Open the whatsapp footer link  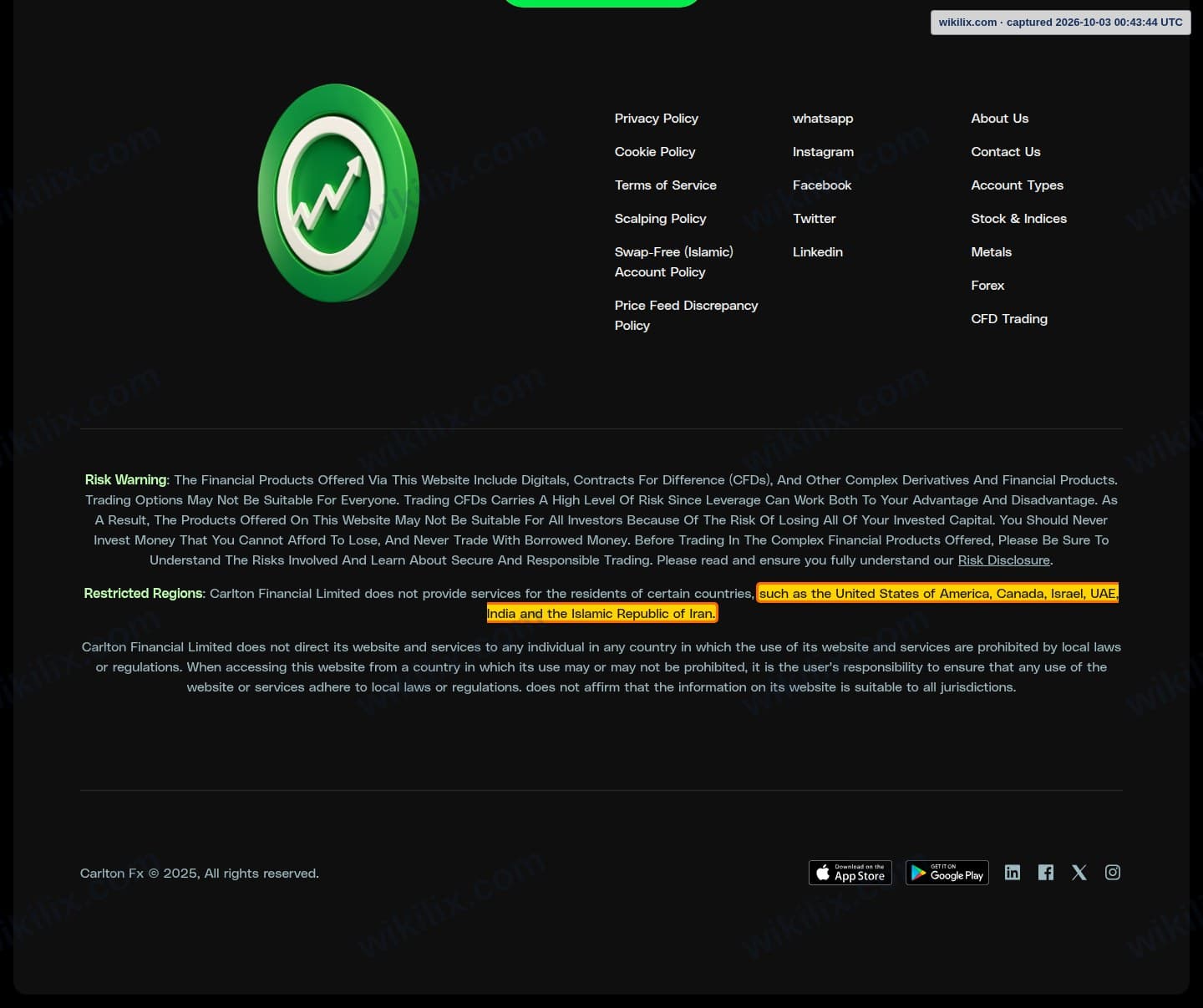point(823,119)
